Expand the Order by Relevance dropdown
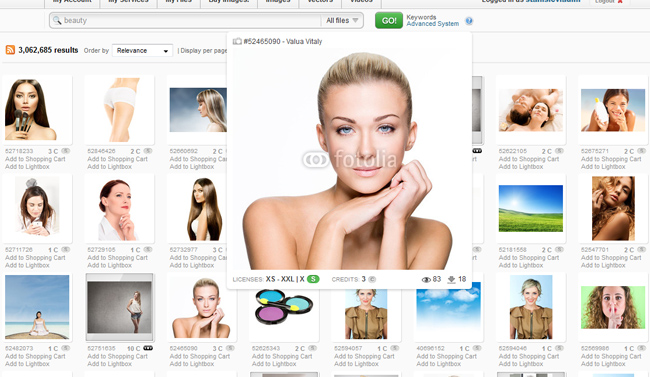Image resolution: width=650 pixels, height=377 pixels. pyautogui.click(x=142, y=51)
